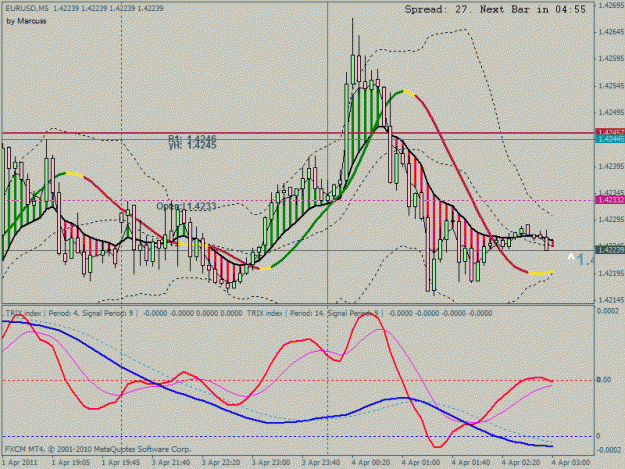Click the Open: 1.4233 level label
The image size is (625, 469).
(186, 206)
